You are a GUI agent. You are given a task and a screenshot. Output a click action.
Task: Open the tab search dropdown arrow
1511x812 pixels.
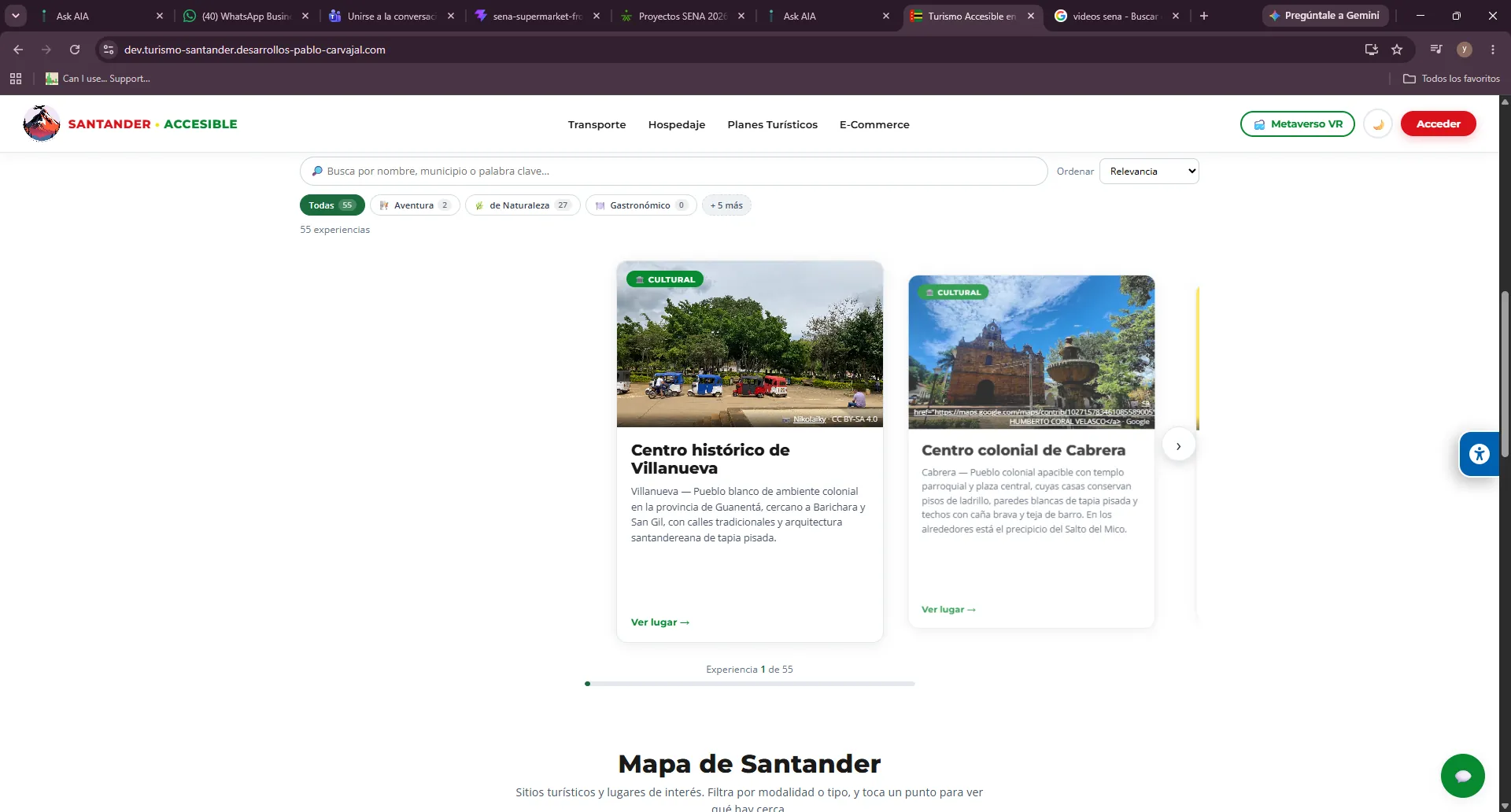(16, 16)
